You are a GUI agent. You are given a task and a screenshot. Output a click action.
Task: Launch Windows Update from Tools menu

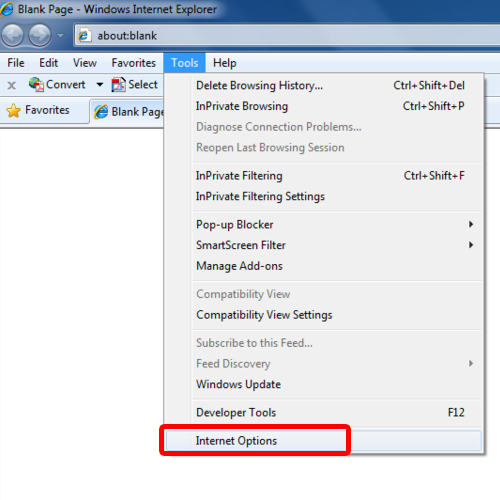[323, 384]
